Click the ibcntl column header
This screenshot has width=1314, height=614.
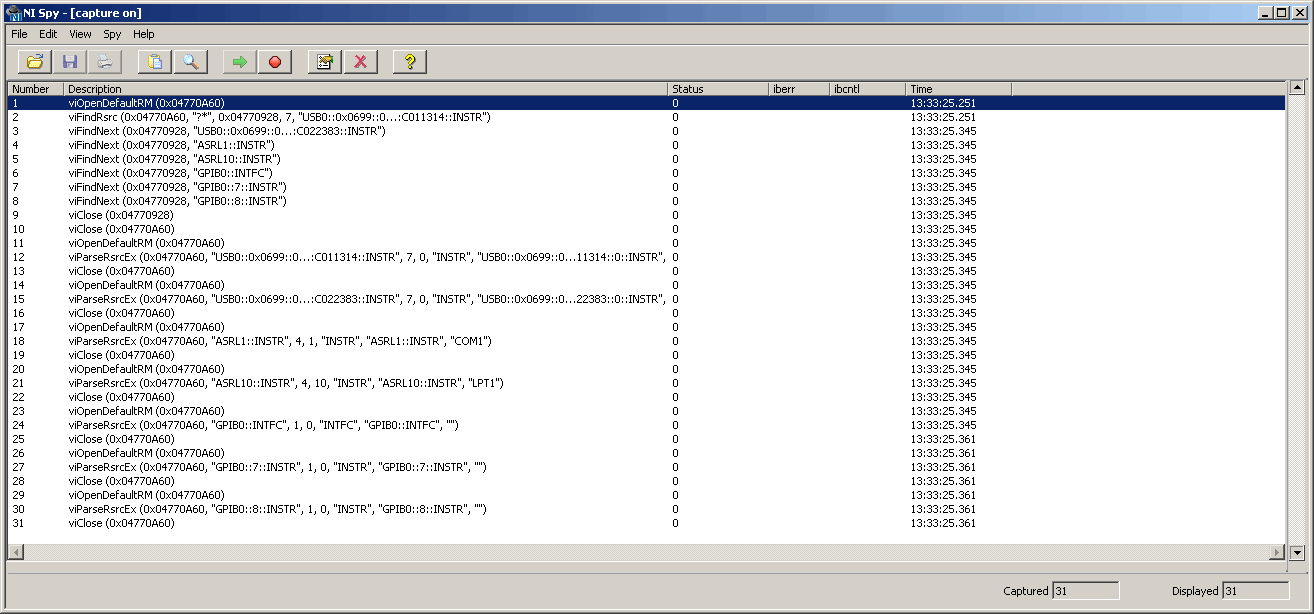click(868, 89)
